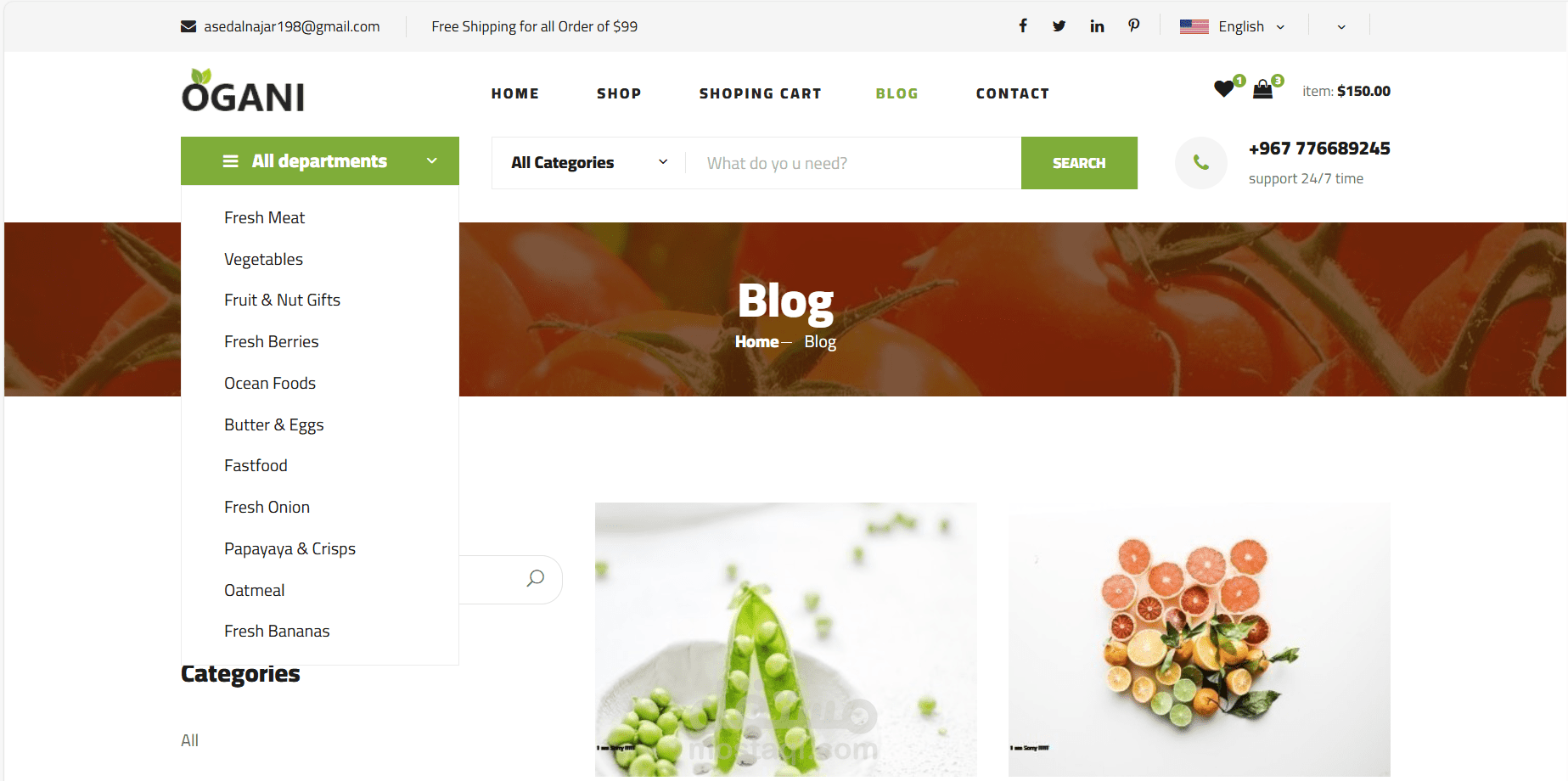The image size is (1568, 781).
Task: Open the Contact menu item
Action: [x=1013, y=93]
